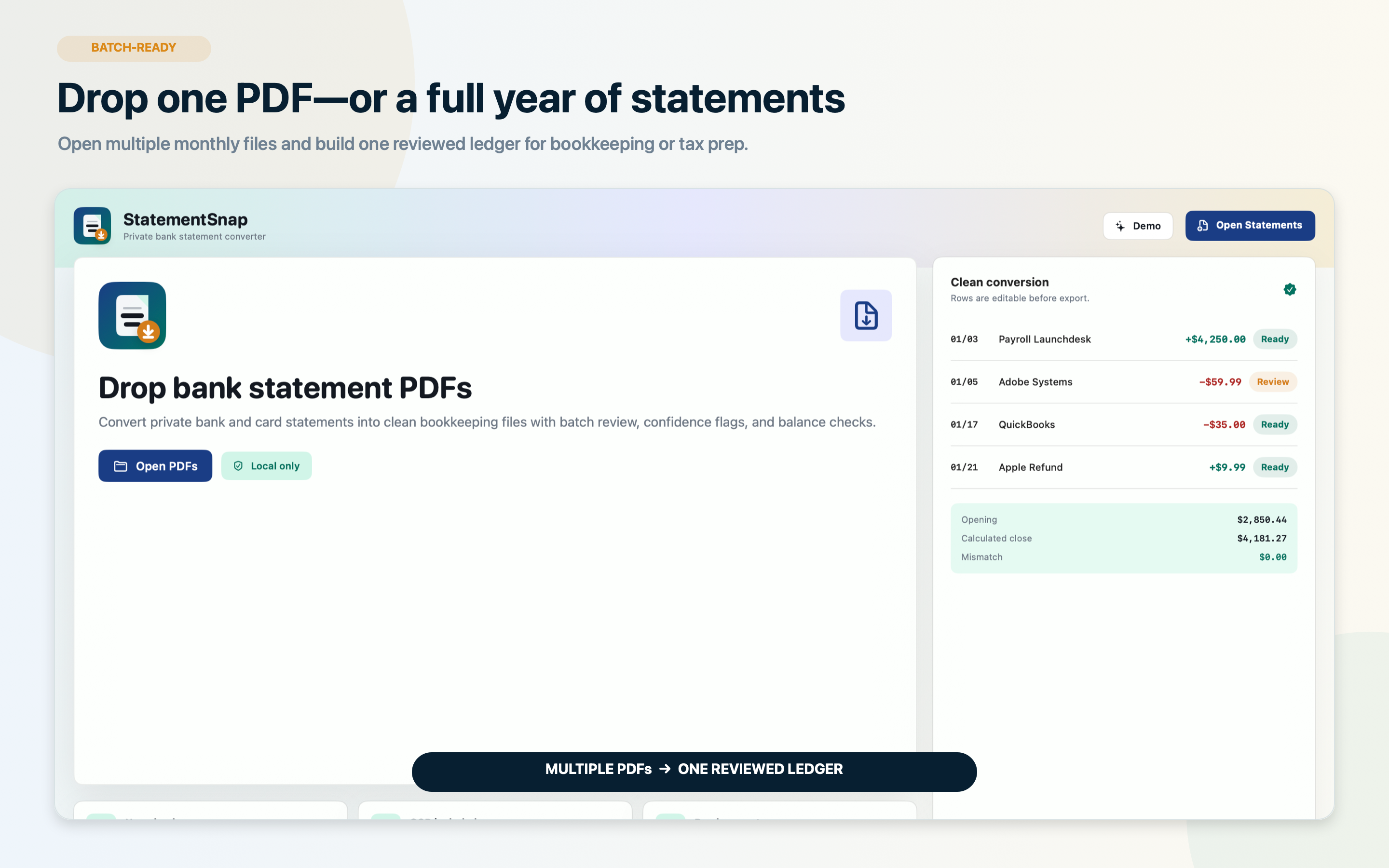Launch the Demo mode
This screenshot has width=1389, height=868.
tap(1137, 226)
